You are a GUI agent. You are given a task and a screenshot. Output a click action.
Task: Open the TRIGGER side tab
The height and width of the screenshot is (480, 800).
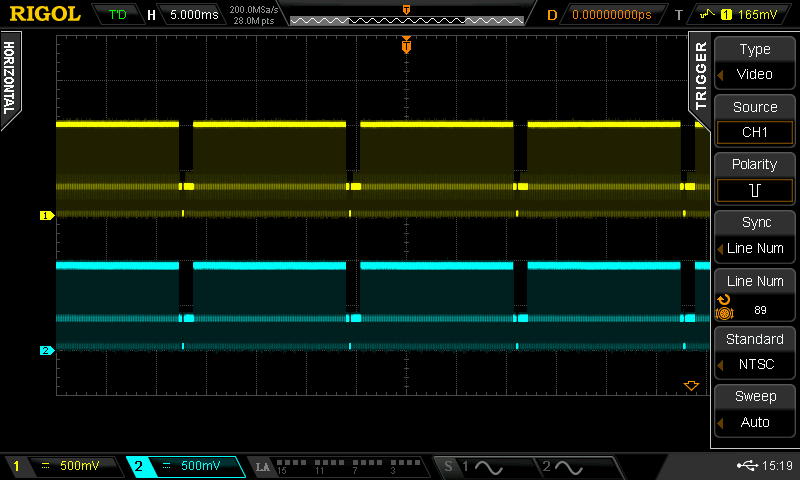click(700, 75)
